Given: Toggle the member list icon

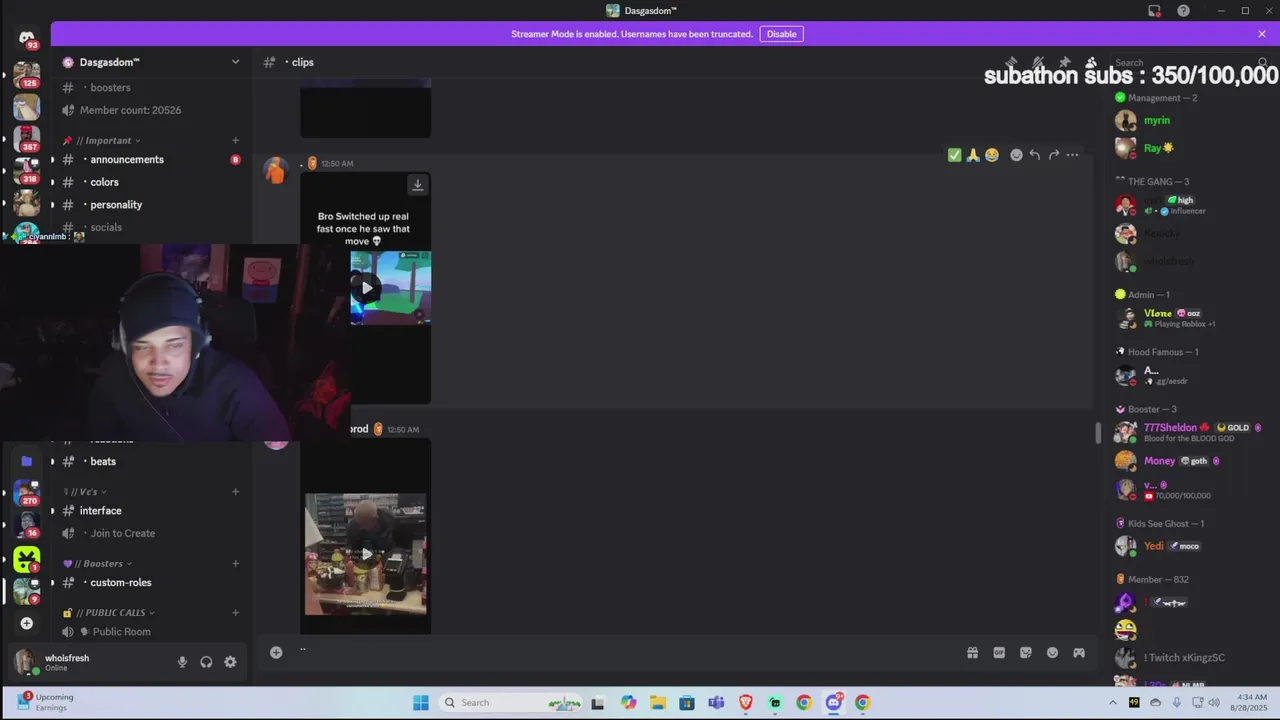Looking at the screenshot, I should (x=1091, y=62).
